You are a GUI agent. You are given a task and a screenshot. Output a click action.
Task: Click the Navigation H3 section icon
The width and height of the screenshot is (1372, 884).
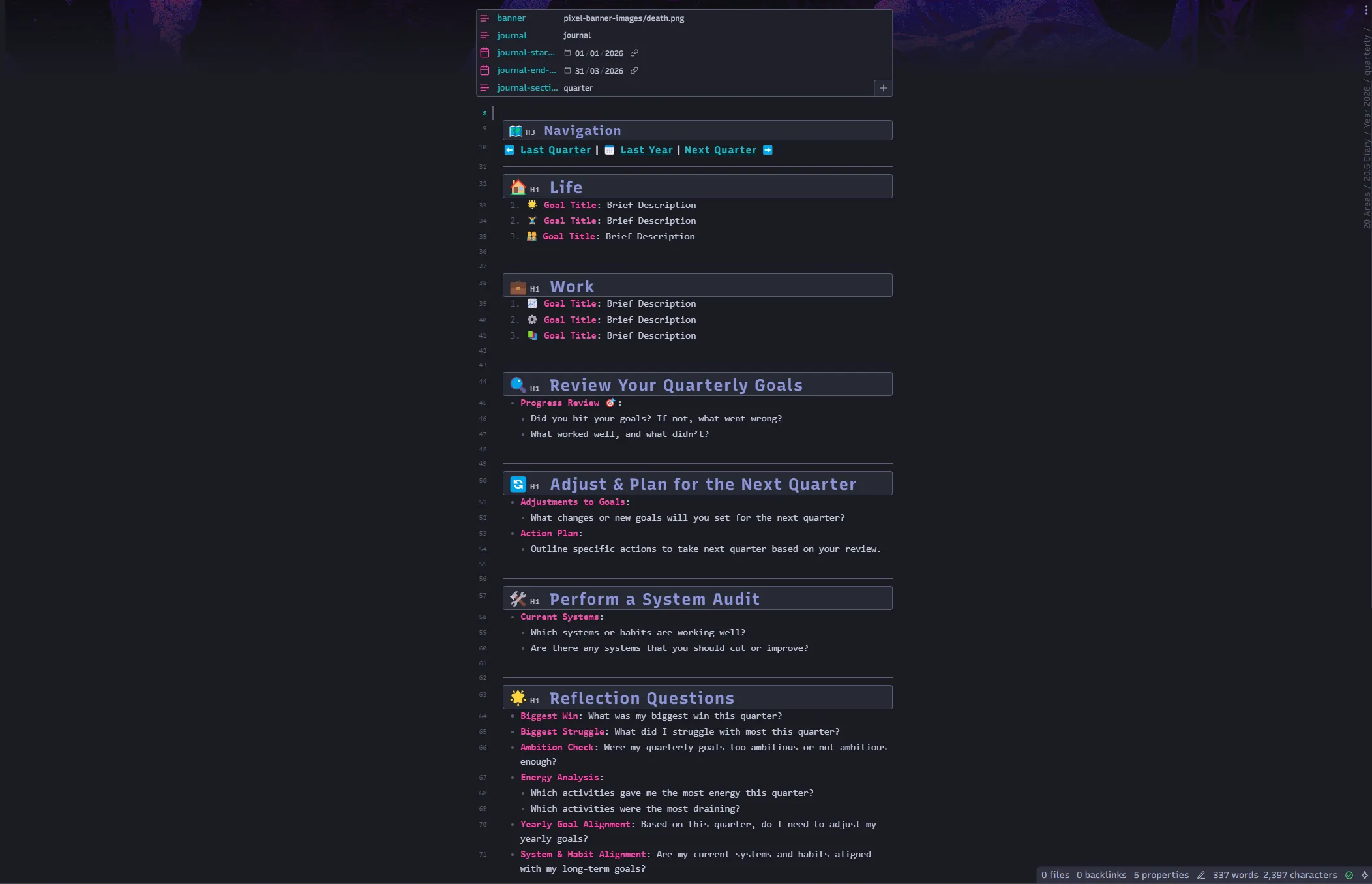pyautogui.click(x=516, y=130)
